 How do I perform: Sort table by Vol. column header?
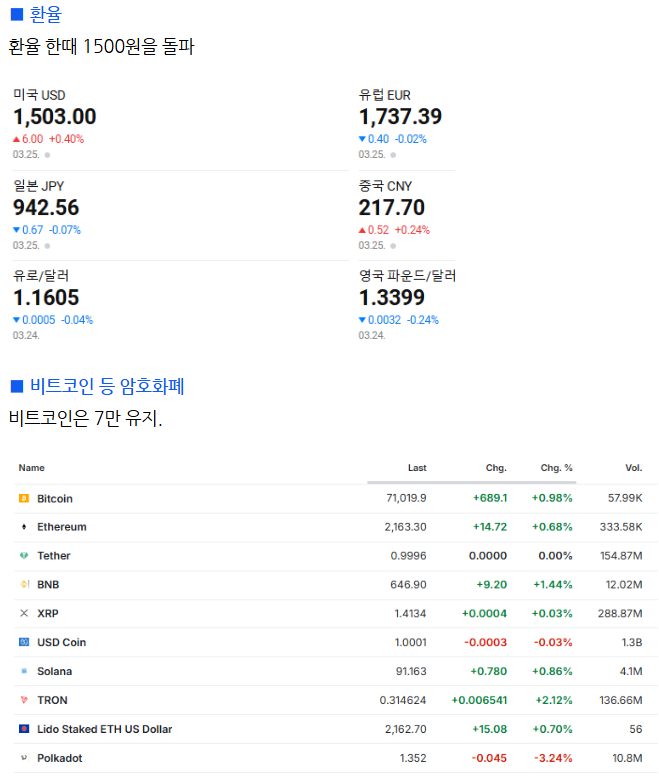point(634,468)
